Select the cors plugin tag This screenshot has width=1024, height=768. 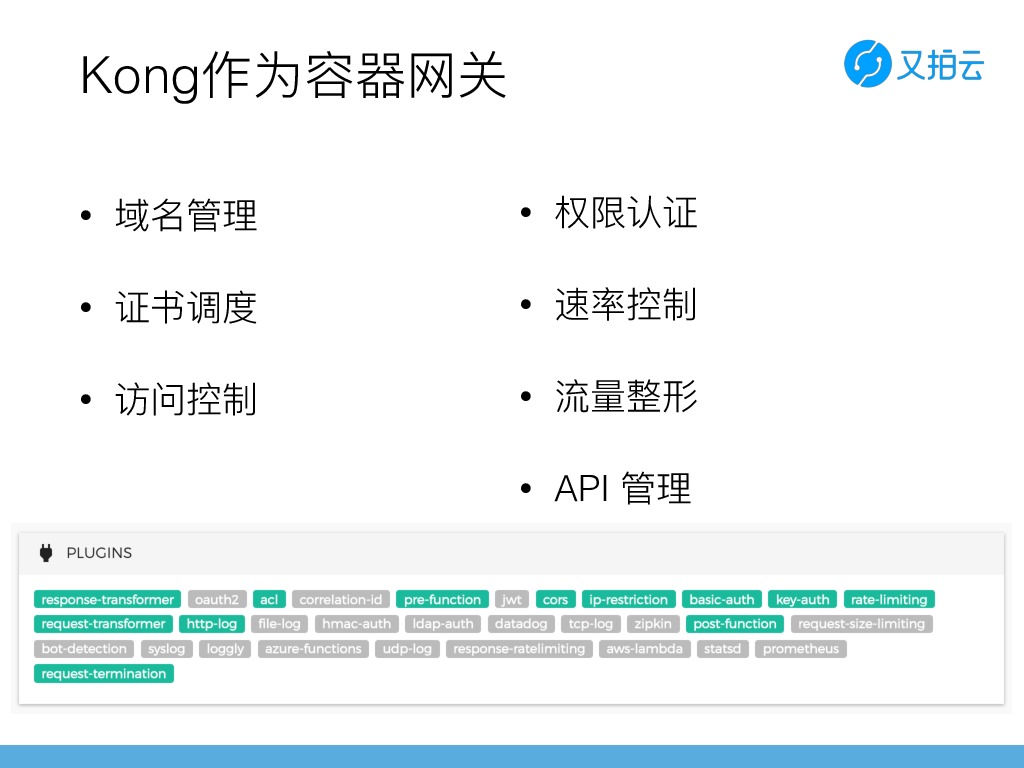(555, 600)
